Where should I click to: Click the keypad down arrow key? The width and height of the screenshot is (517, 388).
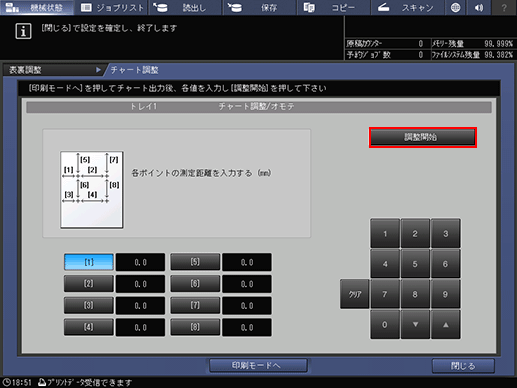point(415,324)
